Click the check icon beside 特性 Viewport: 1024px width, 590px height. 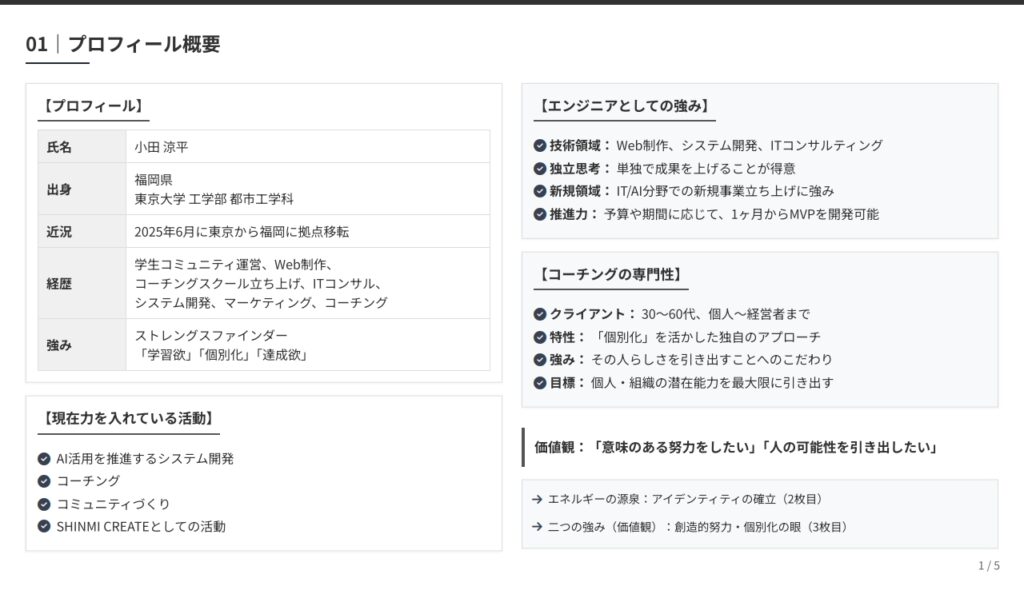(x=540, y=337)
